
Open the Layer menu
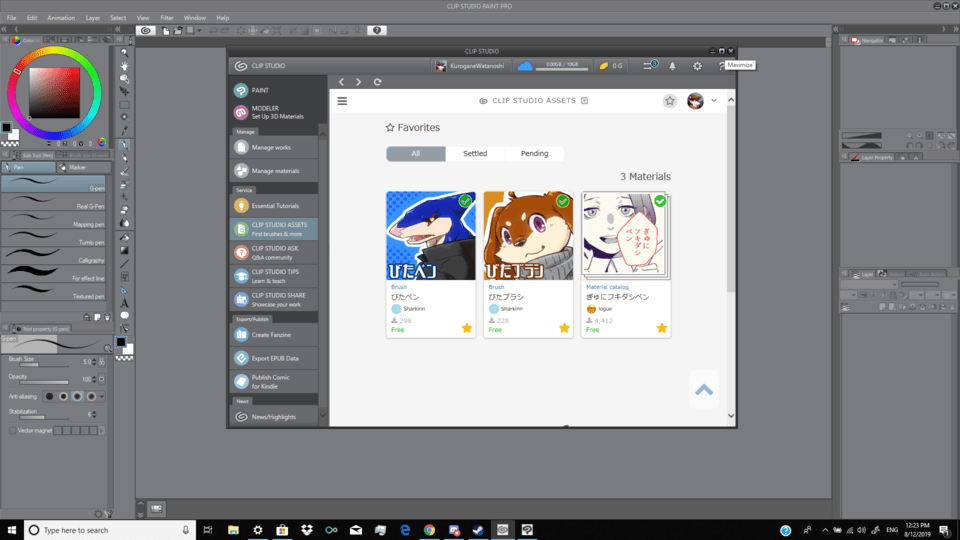(x=92, y=18)
